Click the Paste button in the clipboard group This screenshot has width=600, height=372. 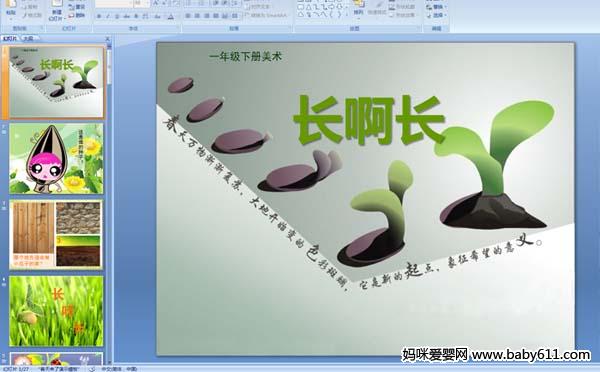(x=11, y=9)
